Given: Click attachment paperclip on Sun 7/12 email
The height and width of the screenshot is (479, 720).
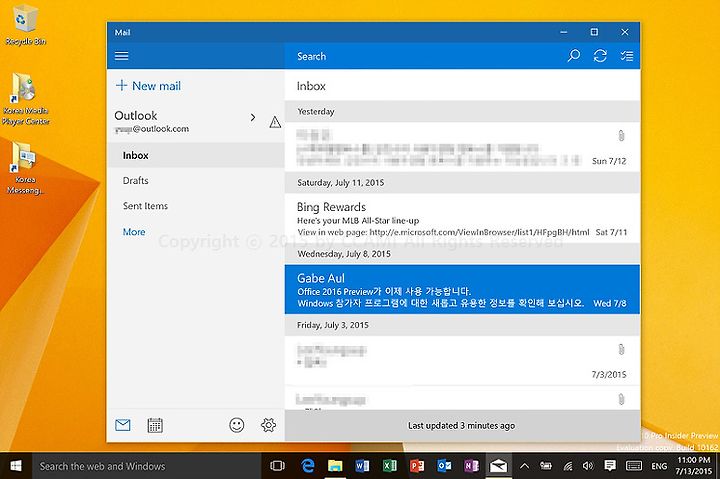Looking at the screenshot, I should coord(621,135).
